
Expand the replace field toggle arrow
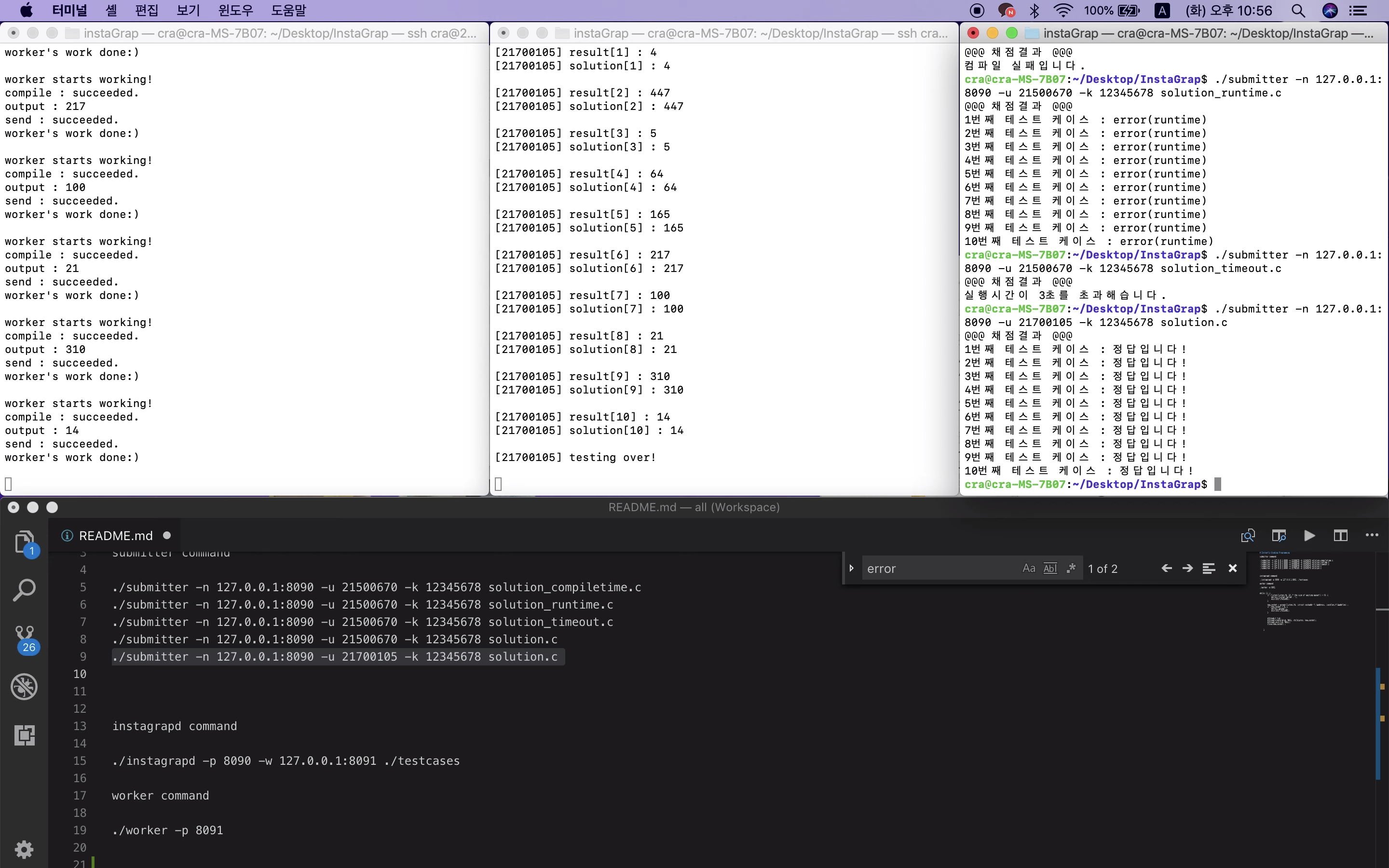(x=852, y=569)
